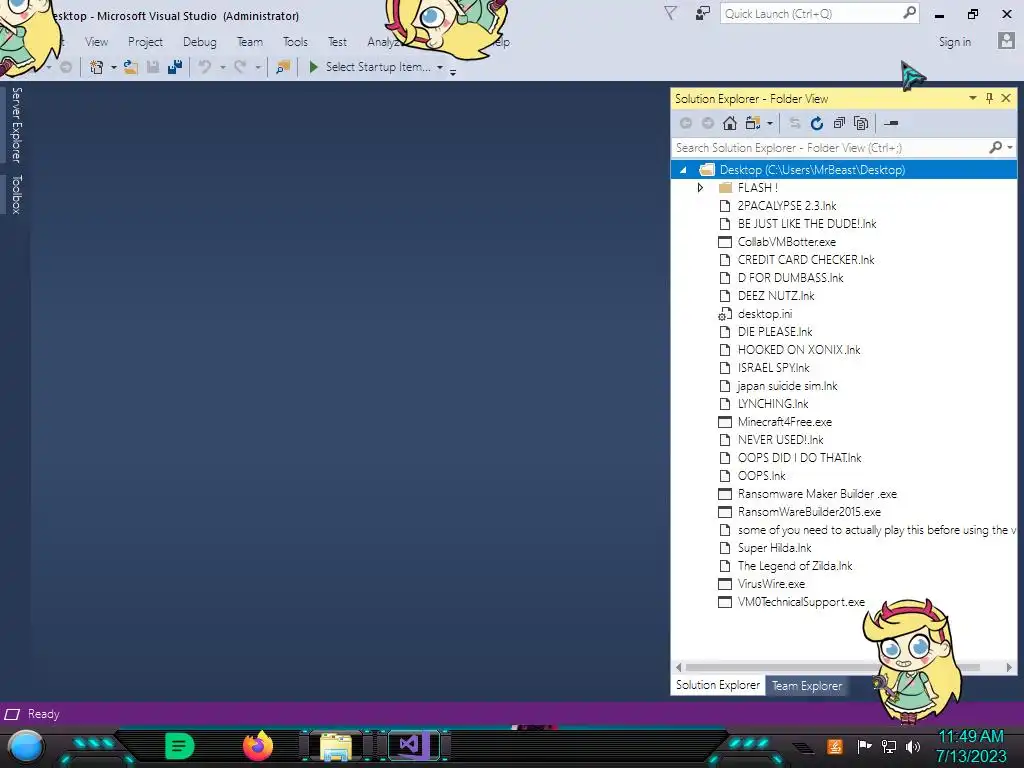The width and height of the screenshot is (1024, 768).
Task: Switch to the Team Explorer tab
Action: pos(807,686)
